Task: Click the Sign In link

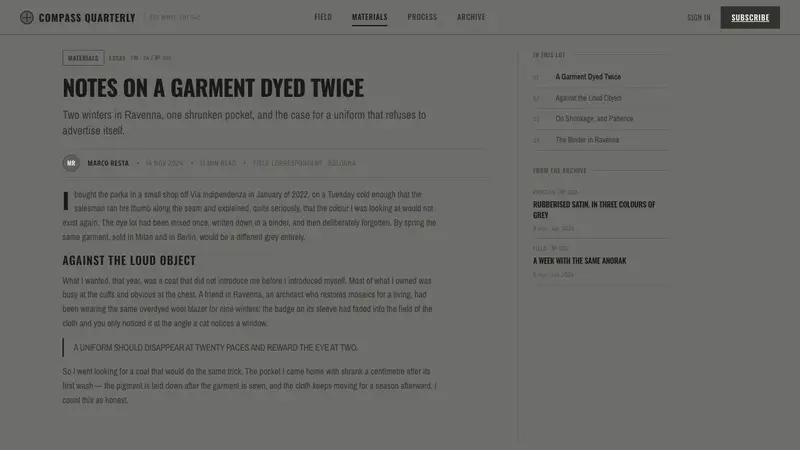Action: [x=698, y=17]
